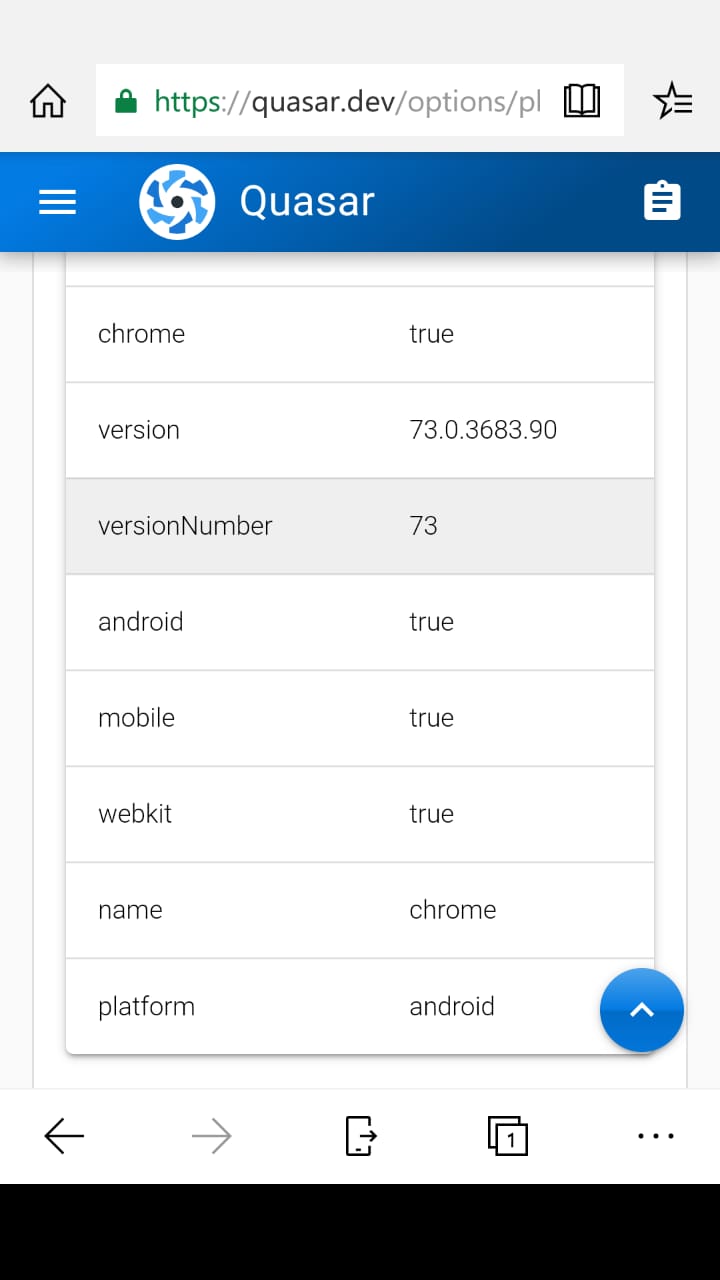Open the three-dot more options menu
720x1280 pixels.
coord(655,1136)
